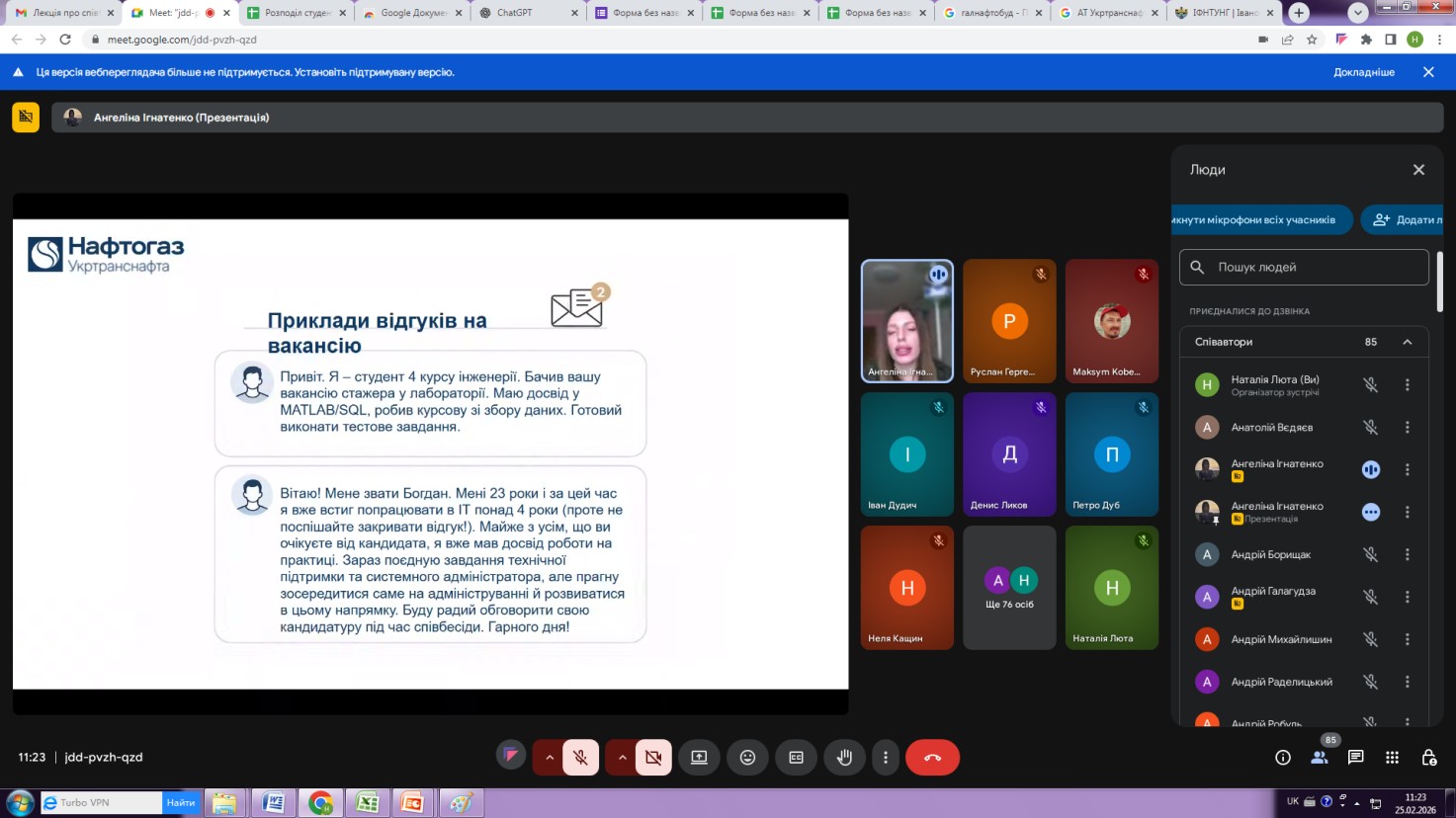1456x818 pixels.
Task: Open more options three-dot menu in bottom bar
Action: 886,758
